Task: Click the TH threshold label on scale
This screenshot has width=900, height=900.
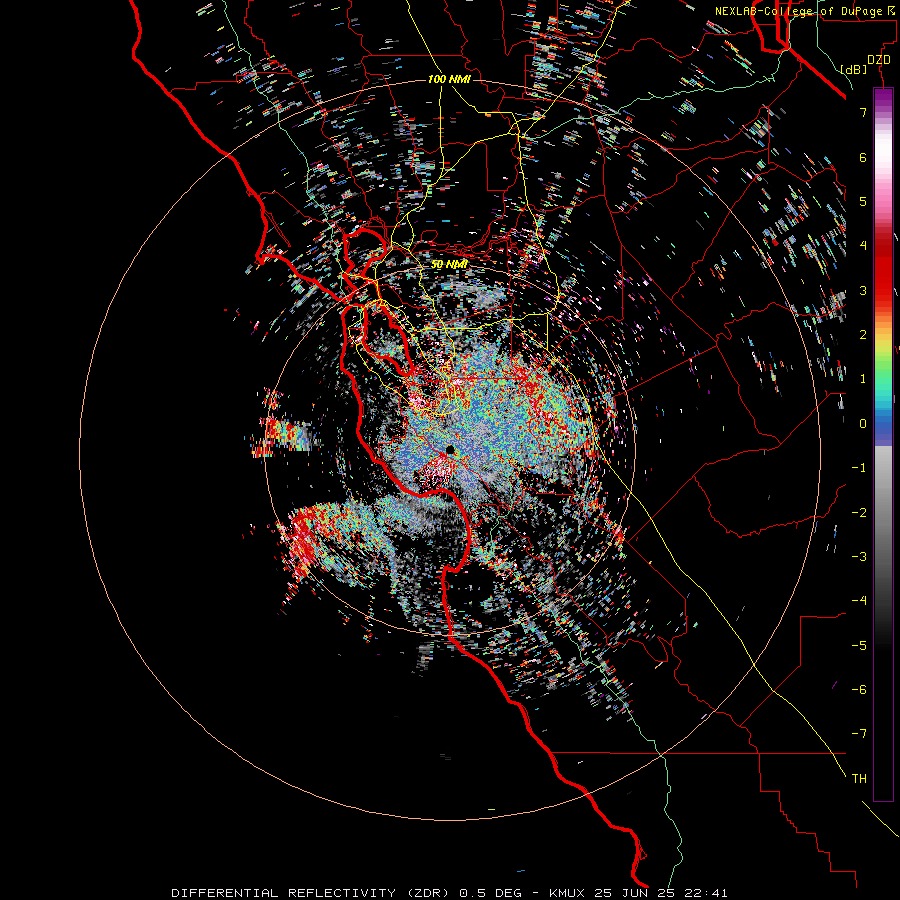Action: [859, 779]
